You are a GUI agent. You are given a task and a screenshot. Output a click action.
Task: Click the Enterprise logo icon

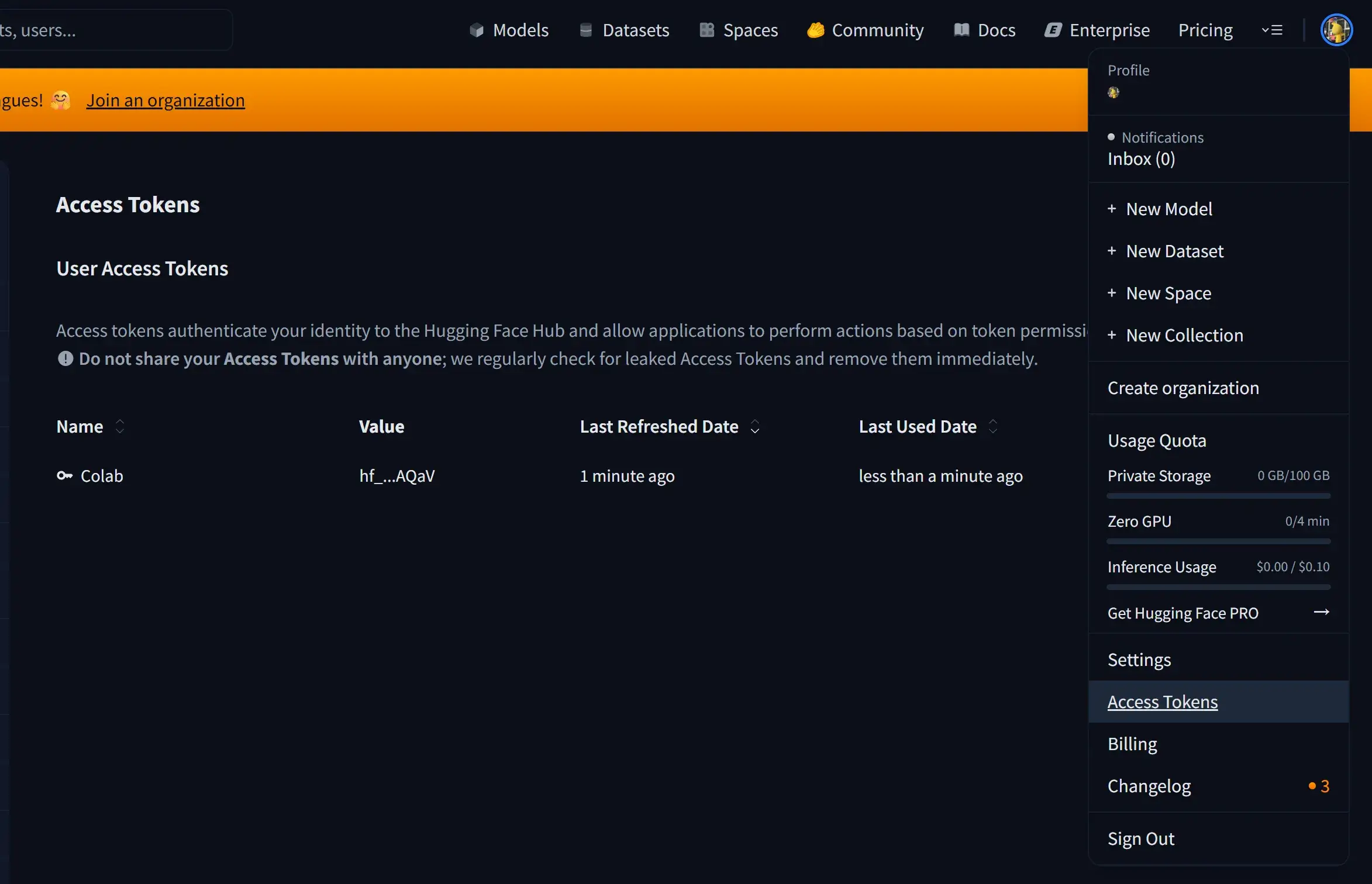point(1053,30)
